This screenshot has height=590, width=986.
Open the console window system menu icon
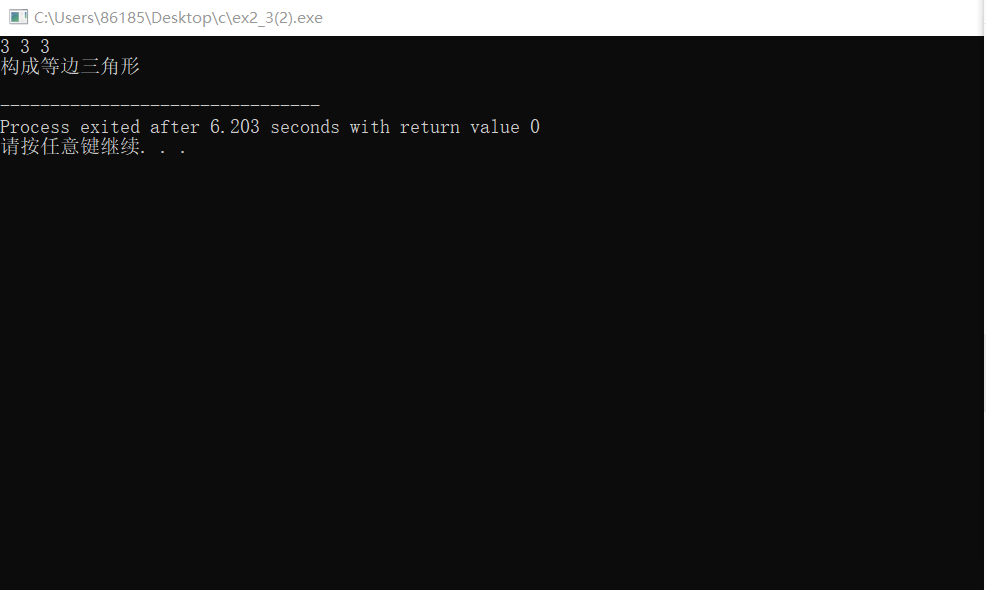click(18, 17)
